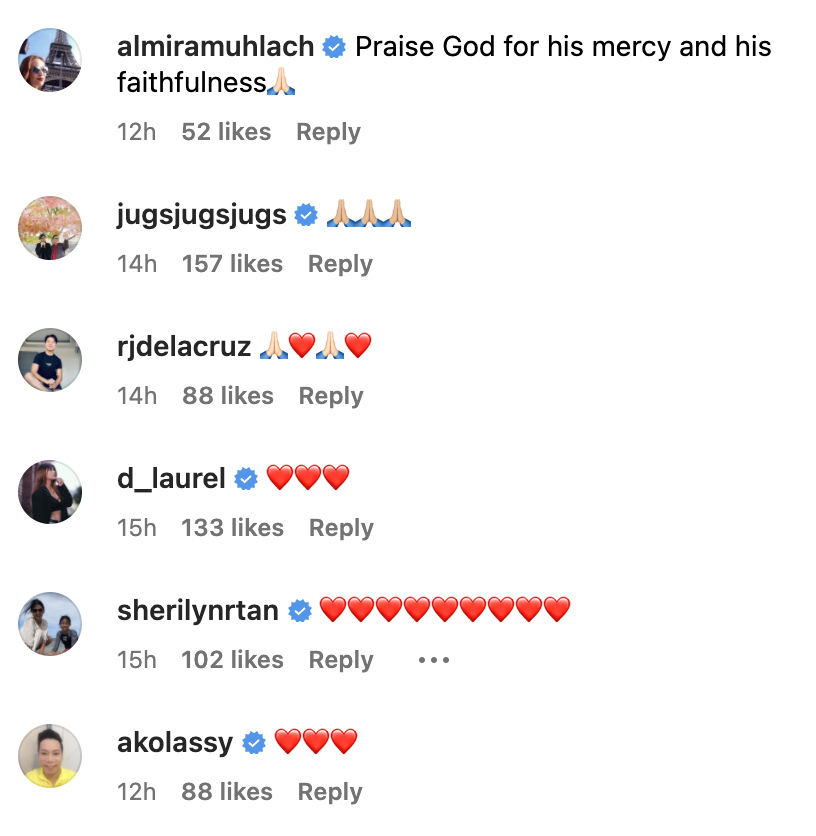
Task: Click verified badge next to almiramuhlach
Action: (x=335, y=47)
